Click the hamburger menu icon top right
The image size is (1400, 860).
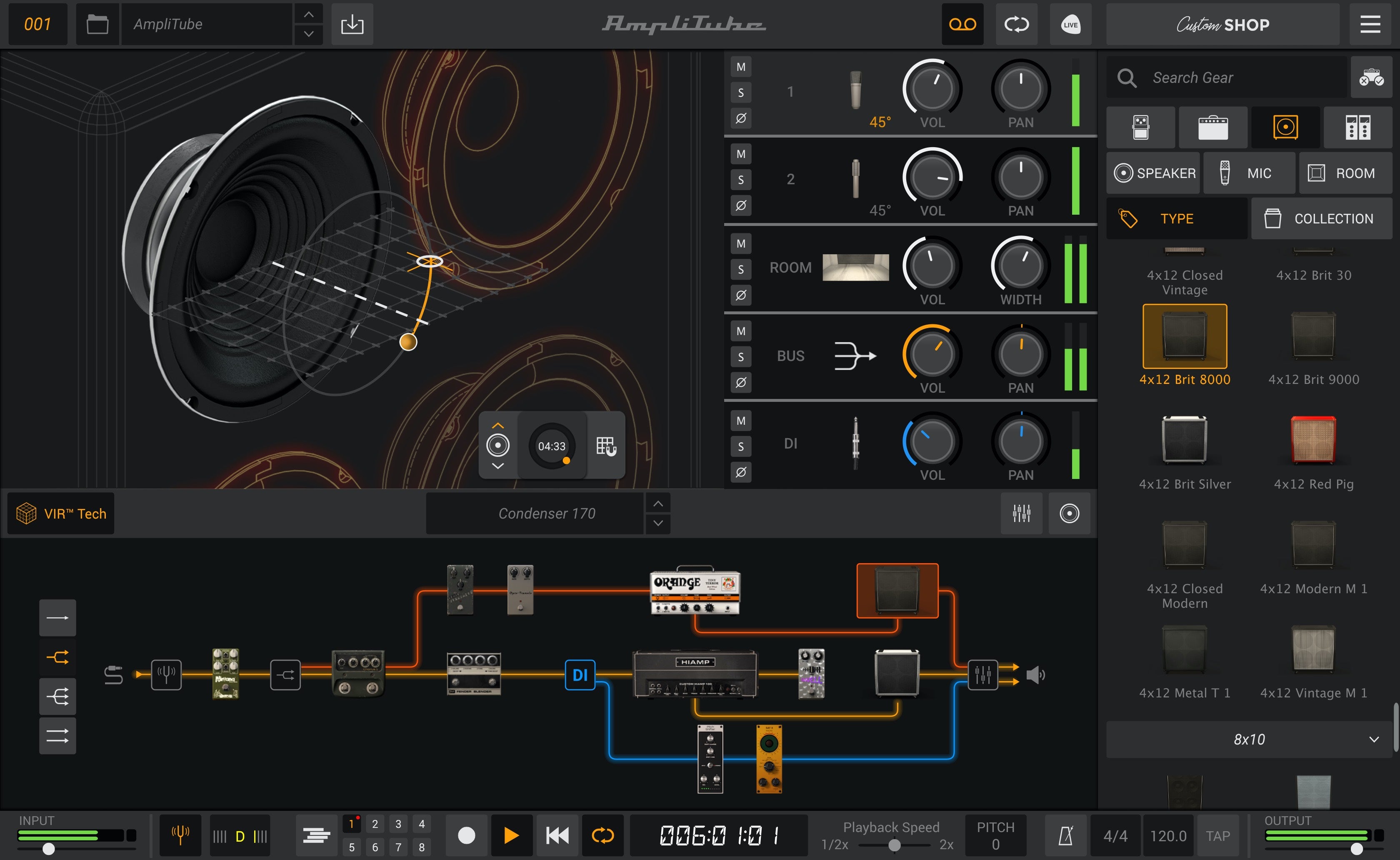coord(1370,25)
